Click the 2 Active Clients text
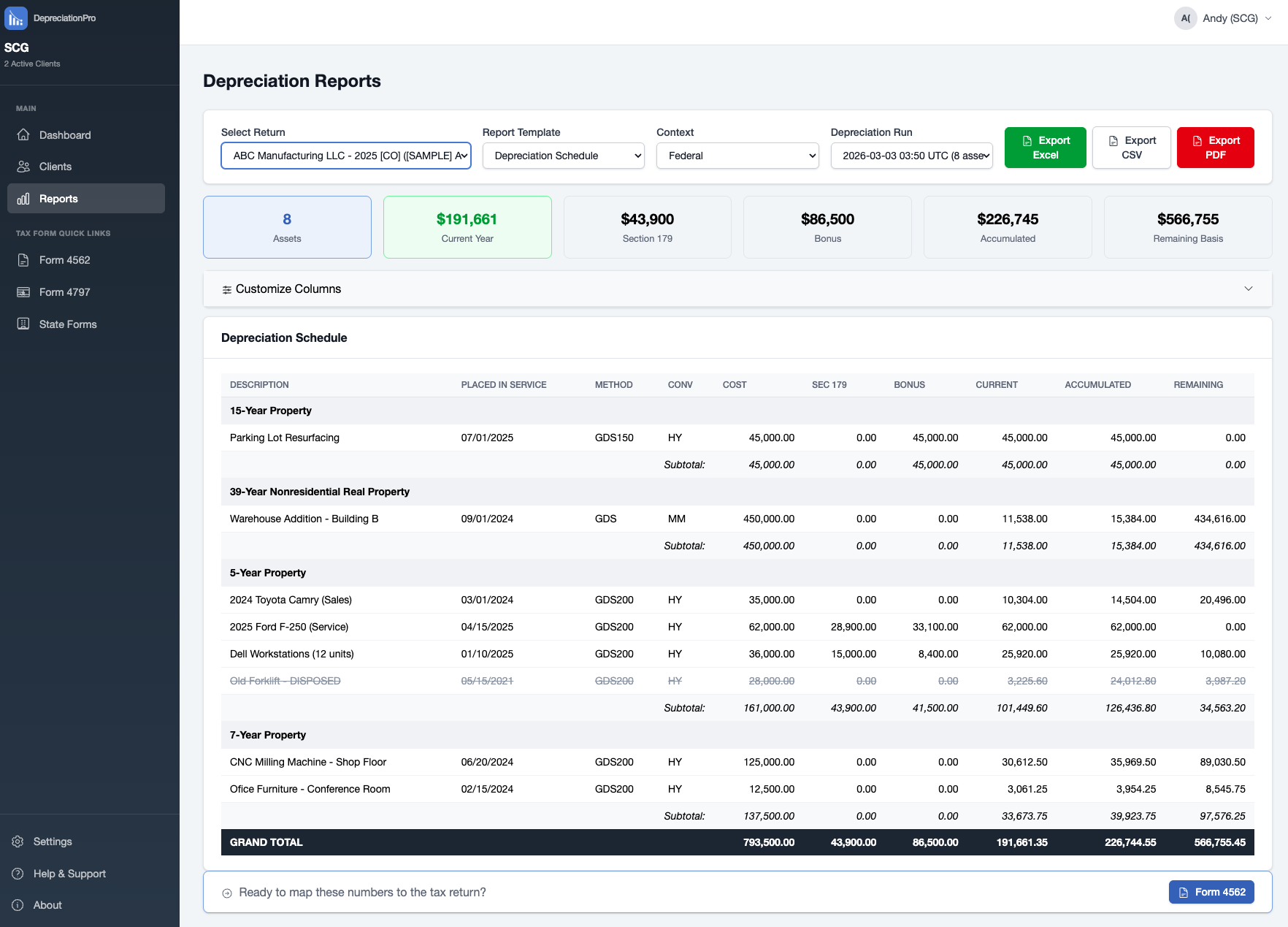Screen dimensions: 1288x927 32,64
